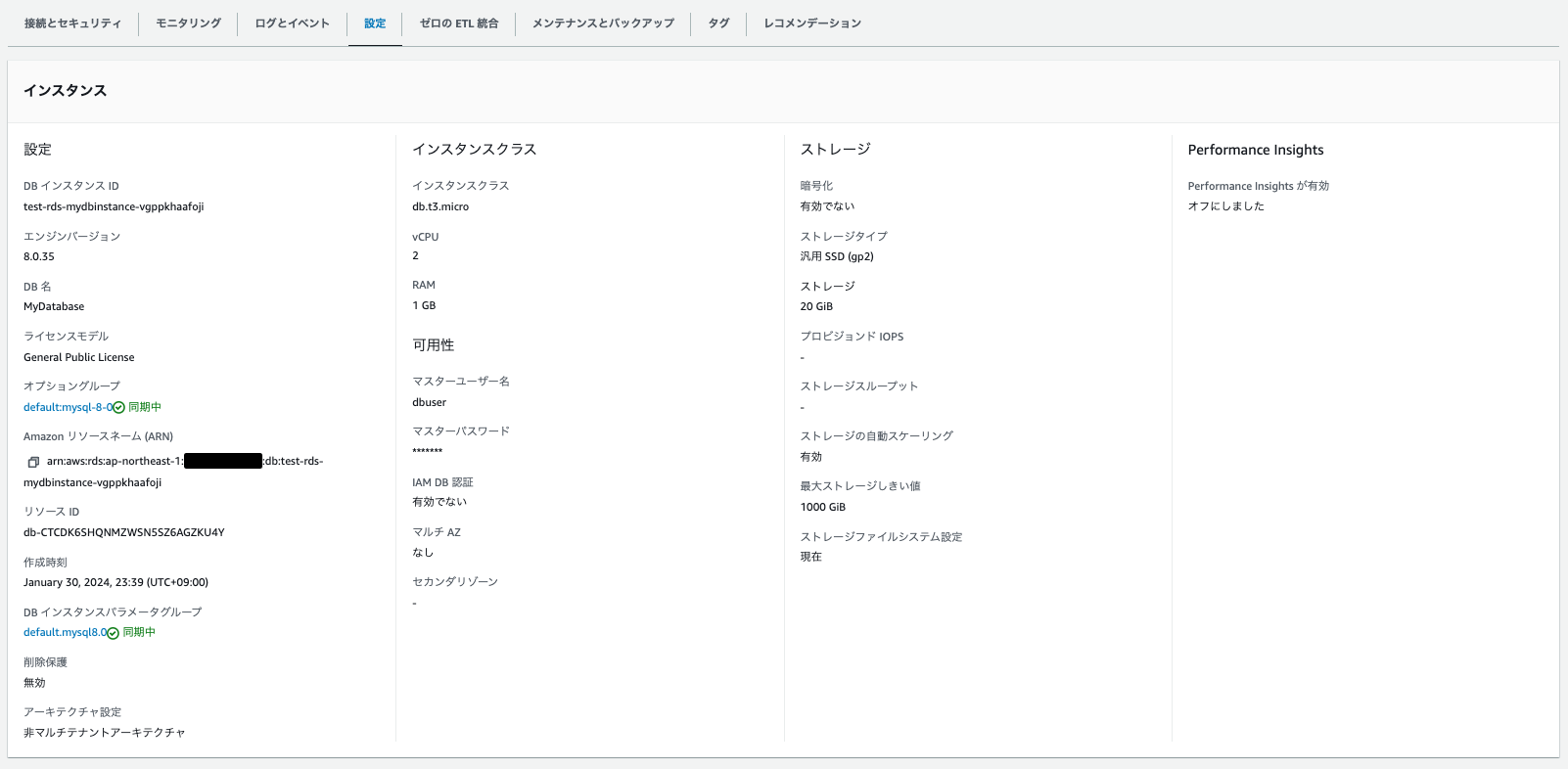
Task: Click the db.t3.micro instance class value
Action: (440, 206)
